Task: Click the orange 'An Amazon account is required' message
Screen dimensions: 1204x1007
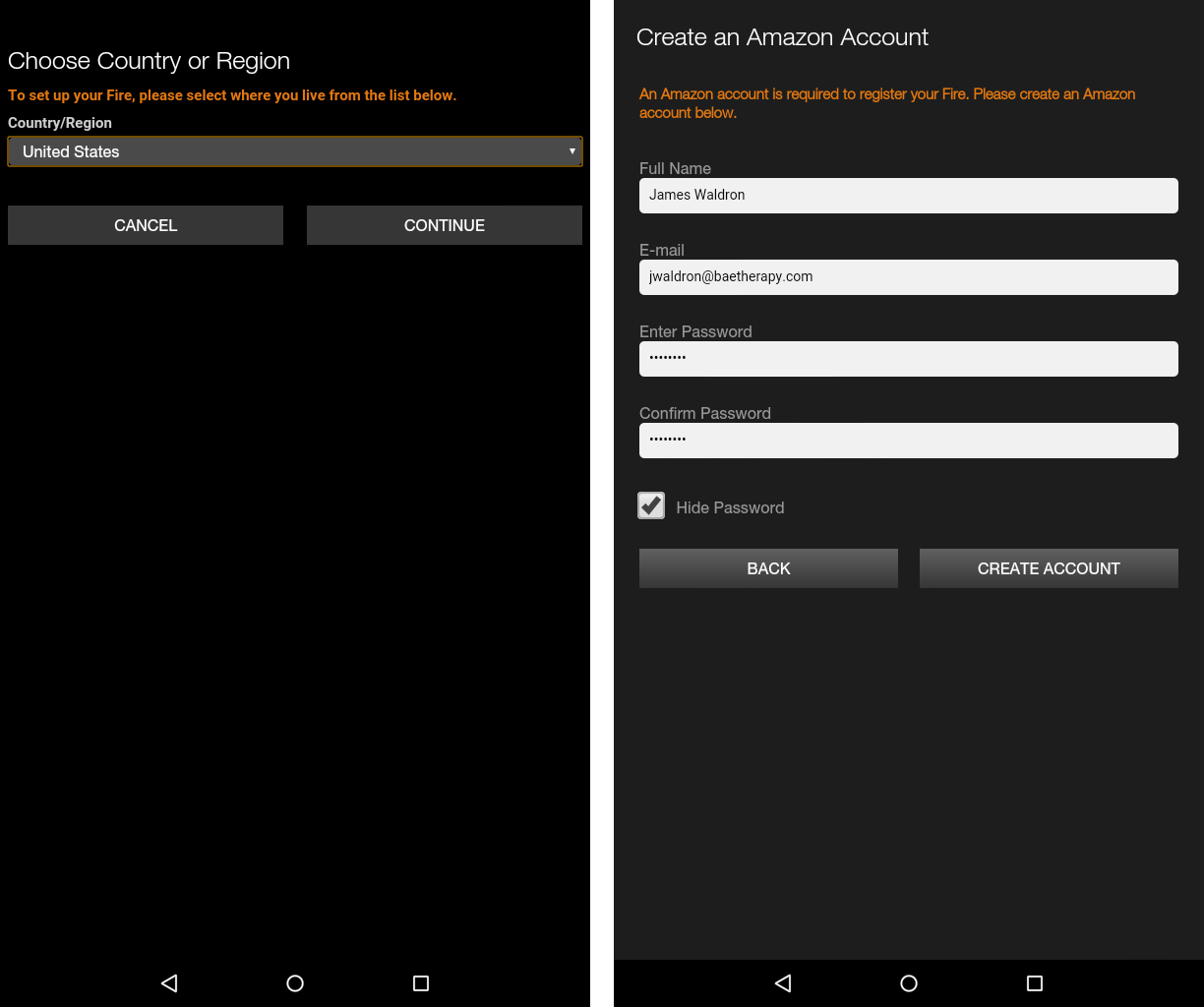Action: [x=887, y=103]
